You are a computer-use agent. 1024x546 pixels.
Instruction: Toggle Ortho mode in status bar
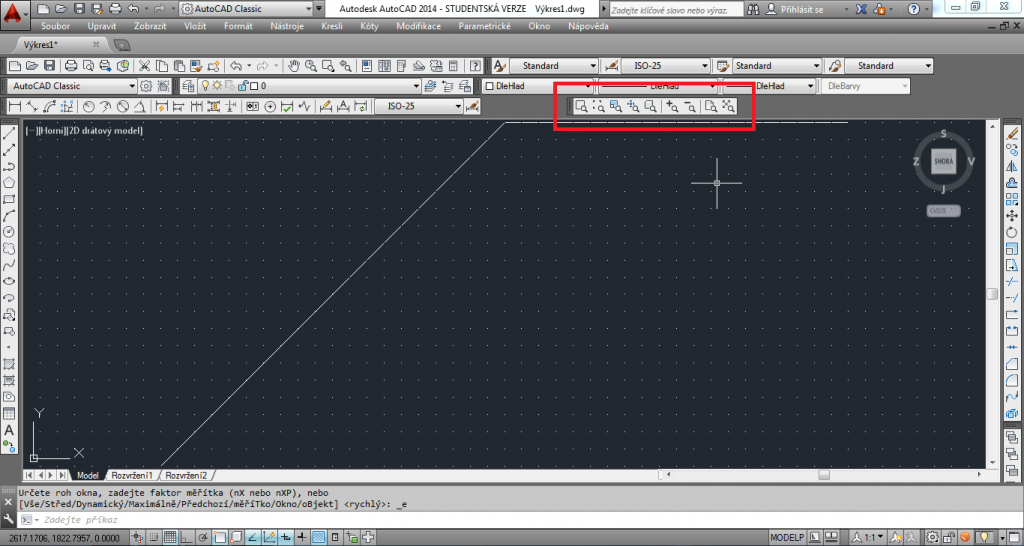[x=186, y=538]
